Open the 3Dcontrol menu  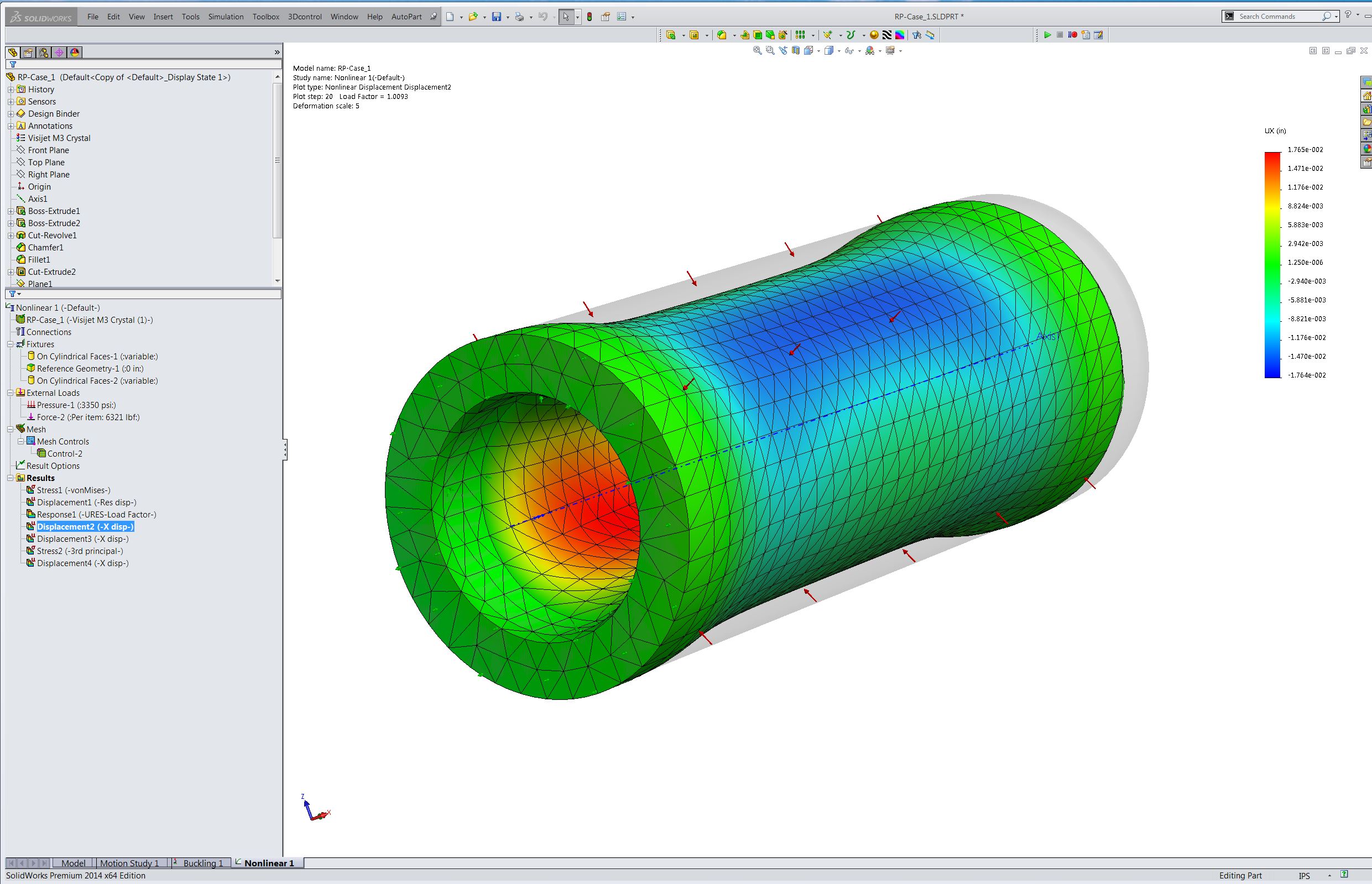point(305,17)
